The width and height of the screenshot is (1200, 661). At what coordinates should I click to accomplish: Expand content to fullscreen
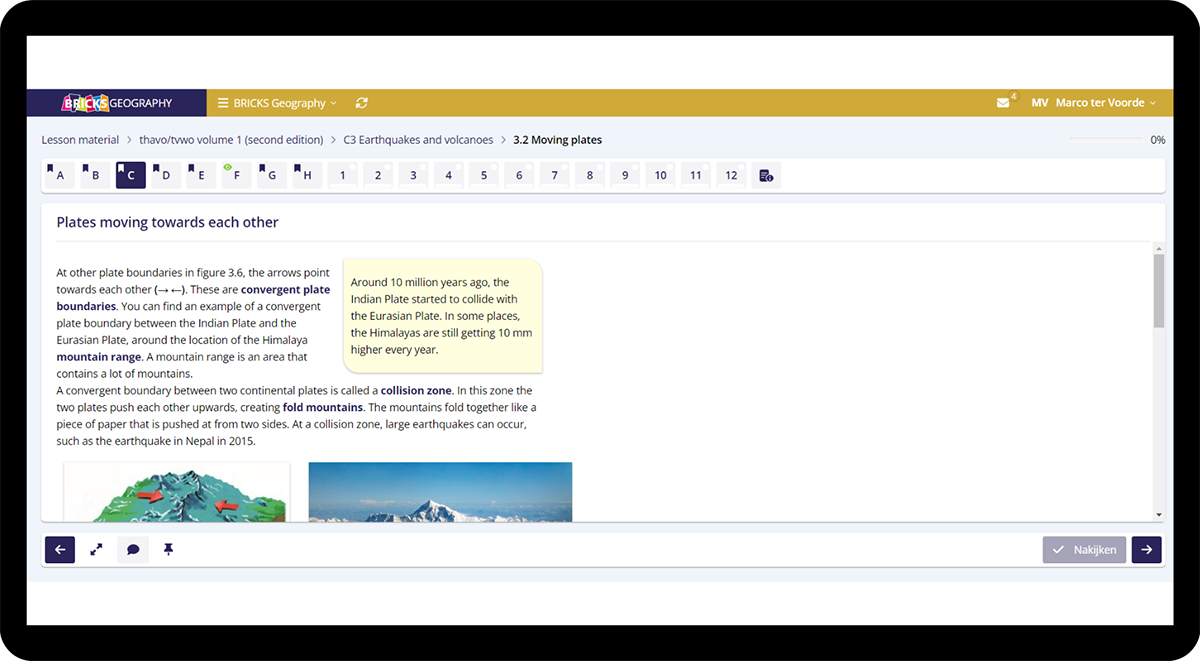pyautogui.click(x=96, y=550)
